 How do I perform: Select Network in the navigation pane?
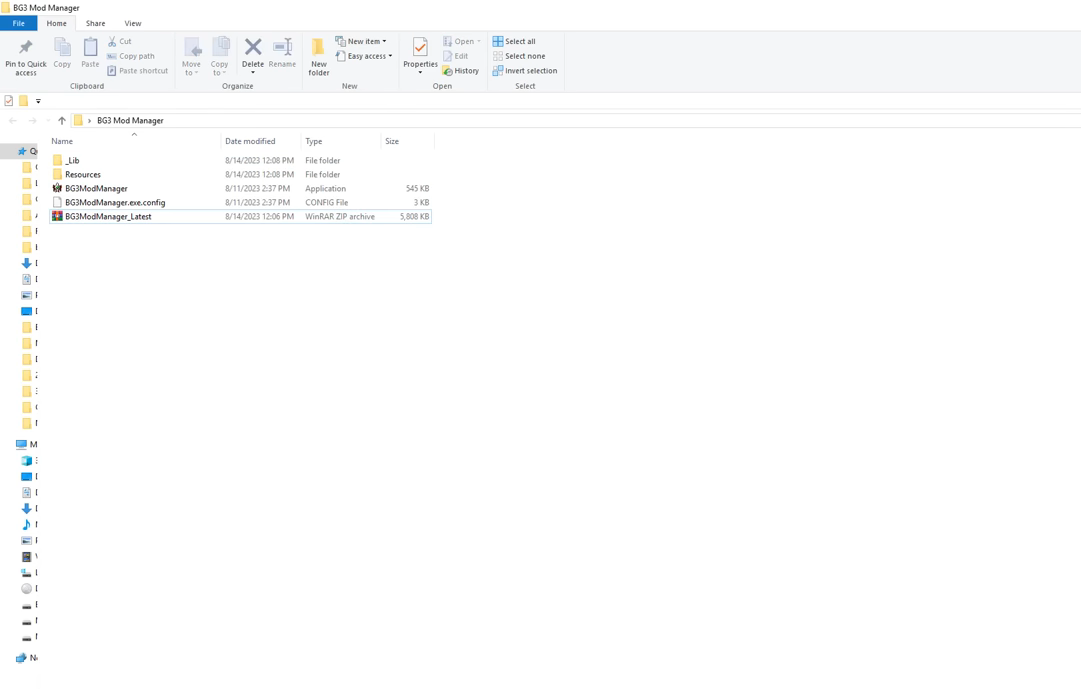21,658
